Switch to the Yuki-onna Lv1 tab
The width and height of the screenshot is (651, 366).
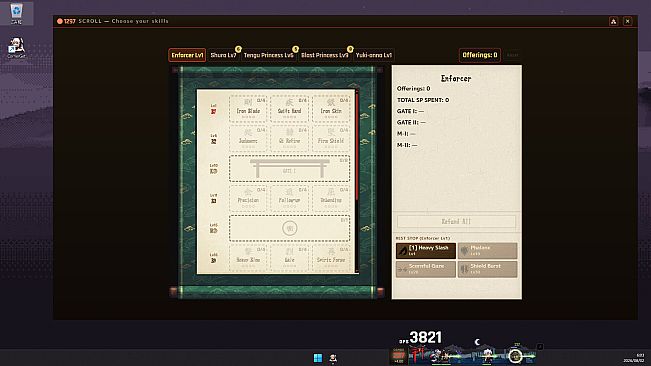pyautogui.click(x=374, y=55)
